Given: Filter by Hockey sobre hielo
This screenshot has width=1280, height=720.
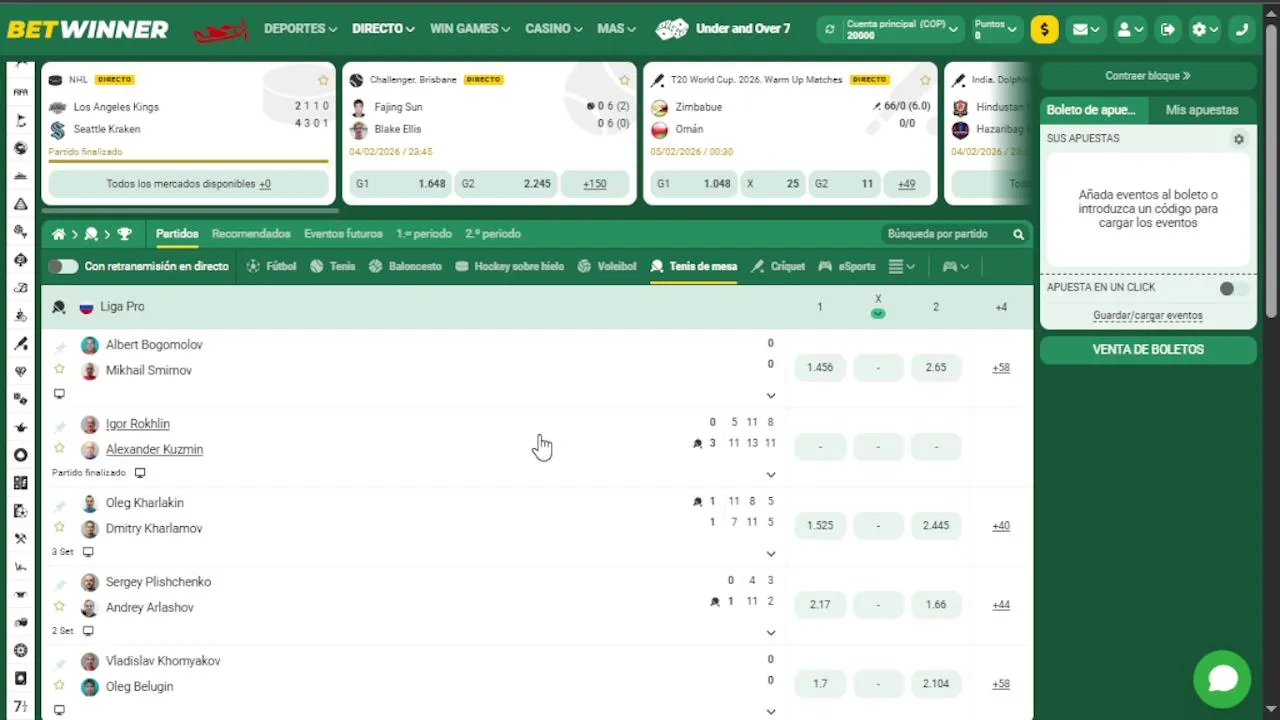Looking at the screenshot, I should tap(510, 266).
